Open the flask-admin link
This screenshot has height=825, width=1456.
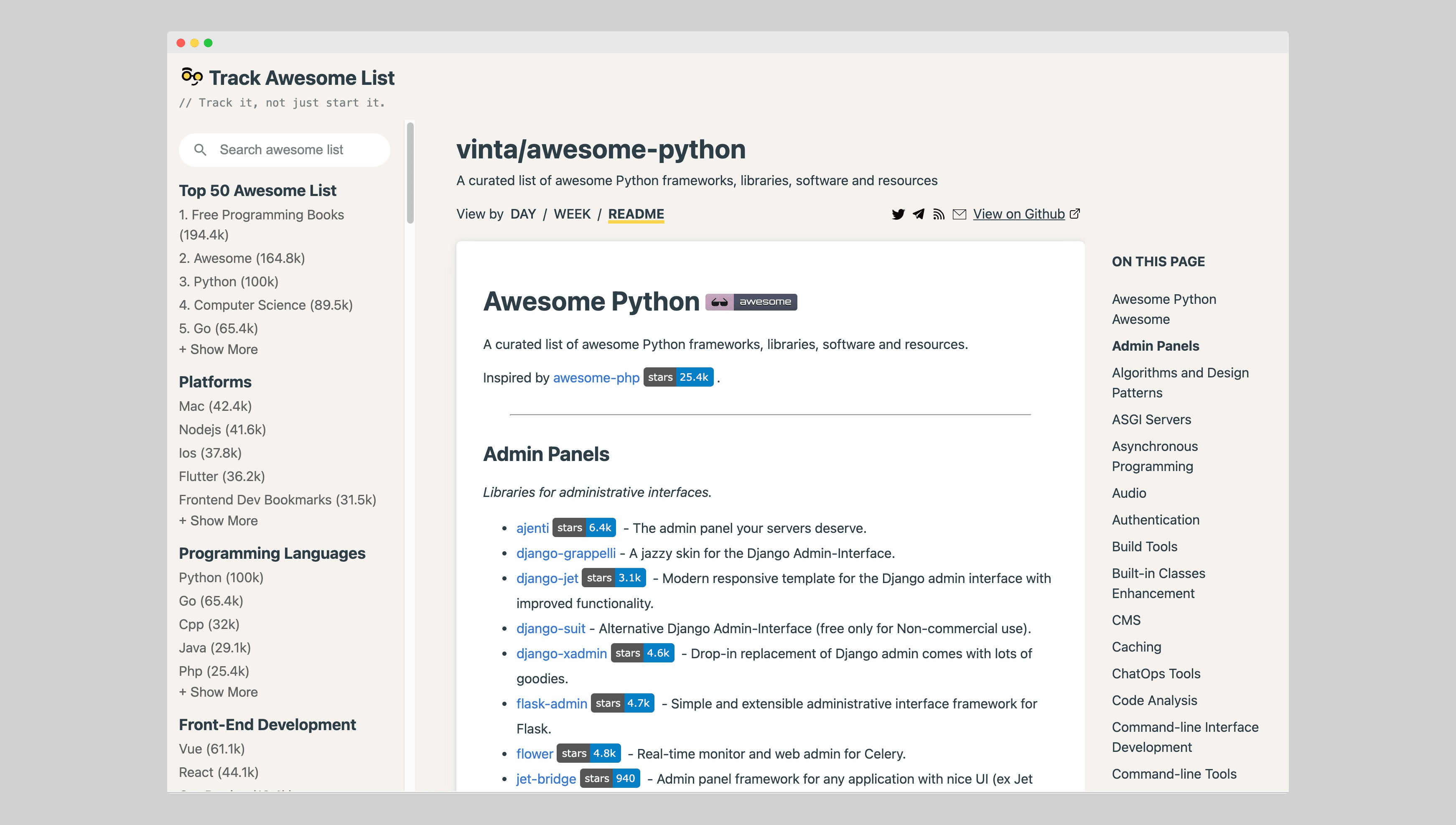coord(552,704)
